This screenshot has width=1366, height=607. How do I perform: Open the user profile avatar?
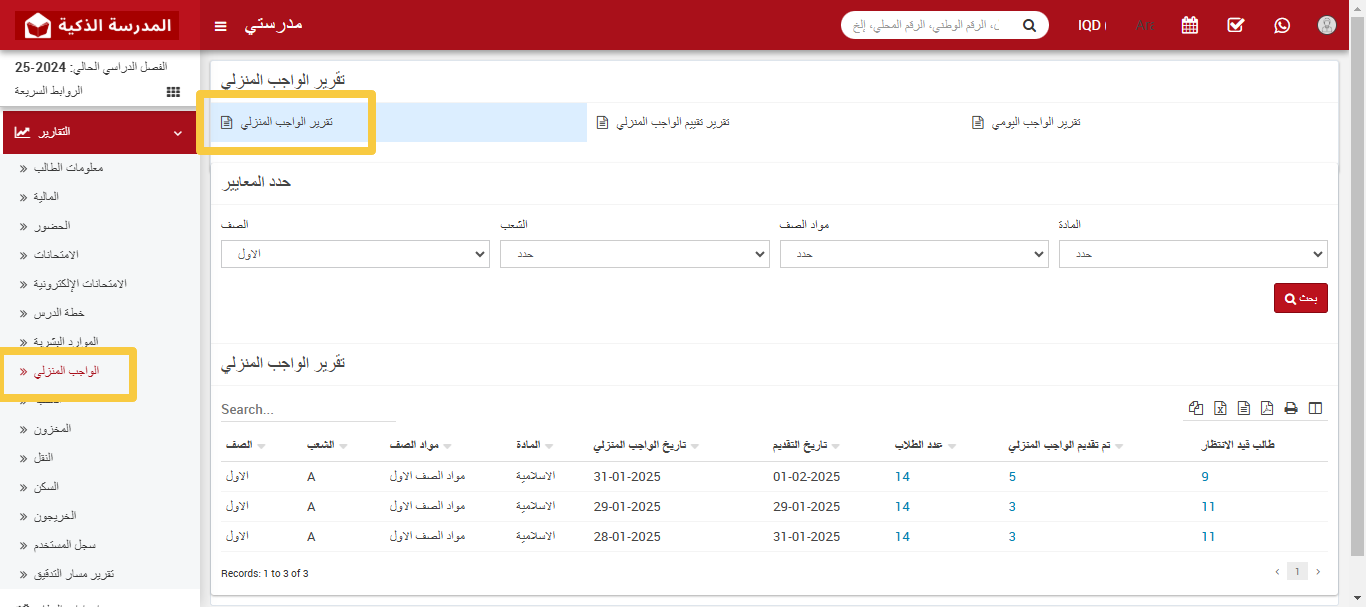pos(1327,25)
